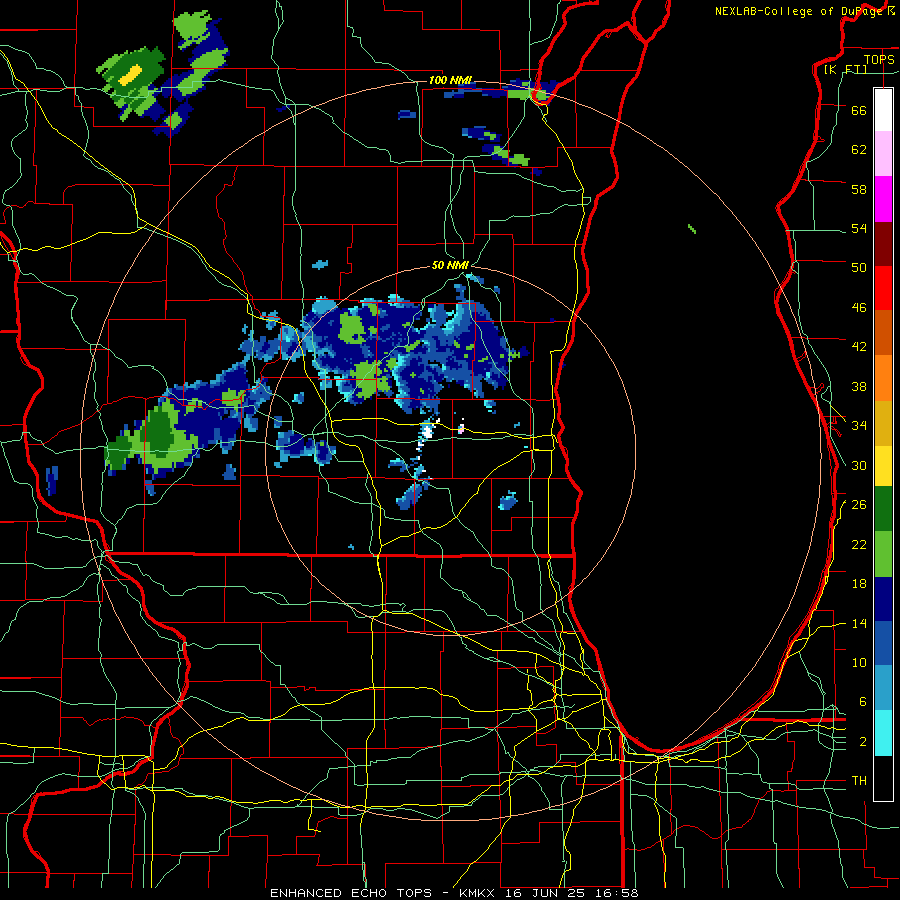
Task: Click the white 66+ kft legend swatch
Action: tap(883, 110)
